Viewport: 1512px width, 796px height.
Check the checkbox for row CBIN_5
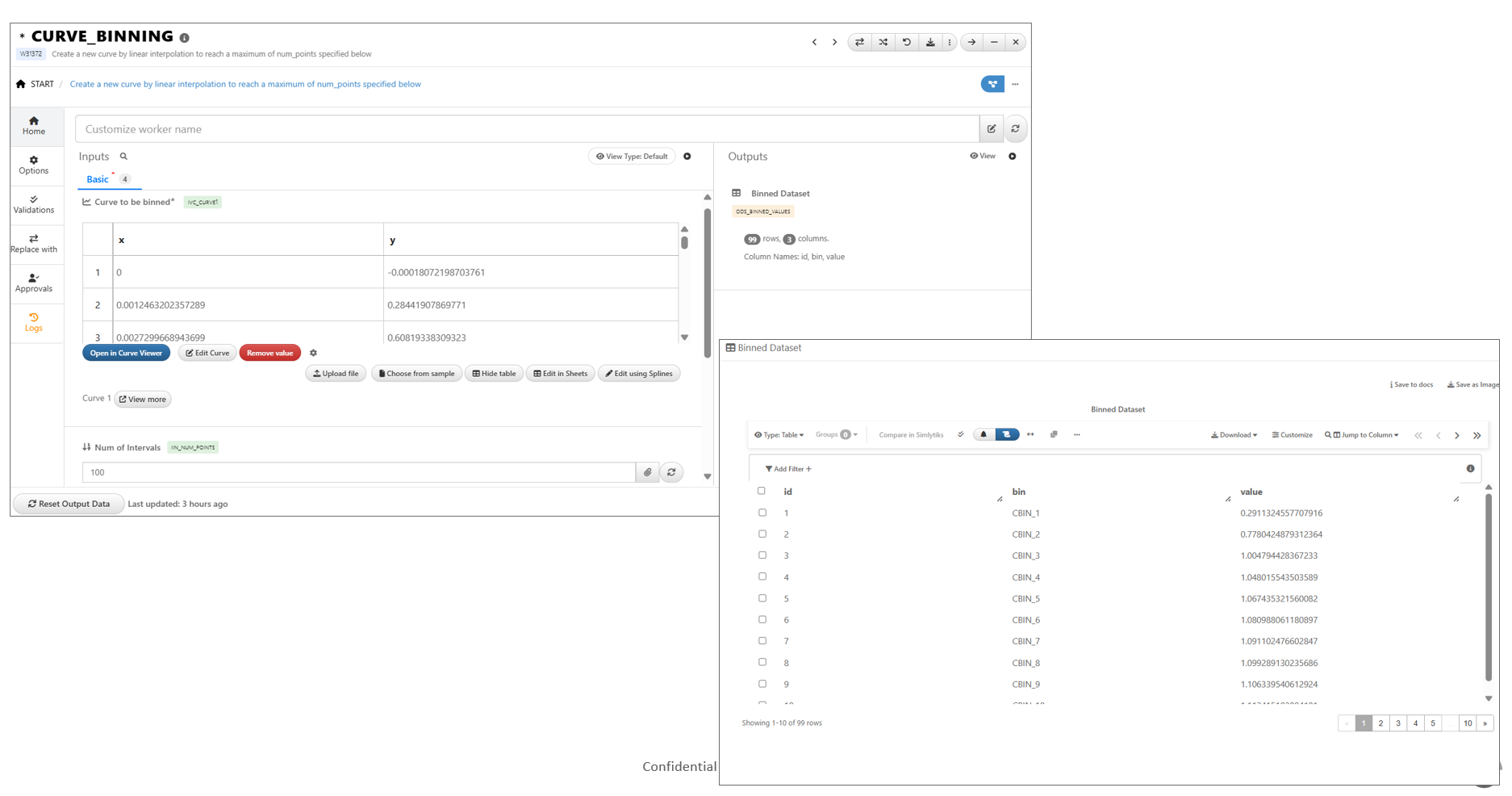coord(762,598)
